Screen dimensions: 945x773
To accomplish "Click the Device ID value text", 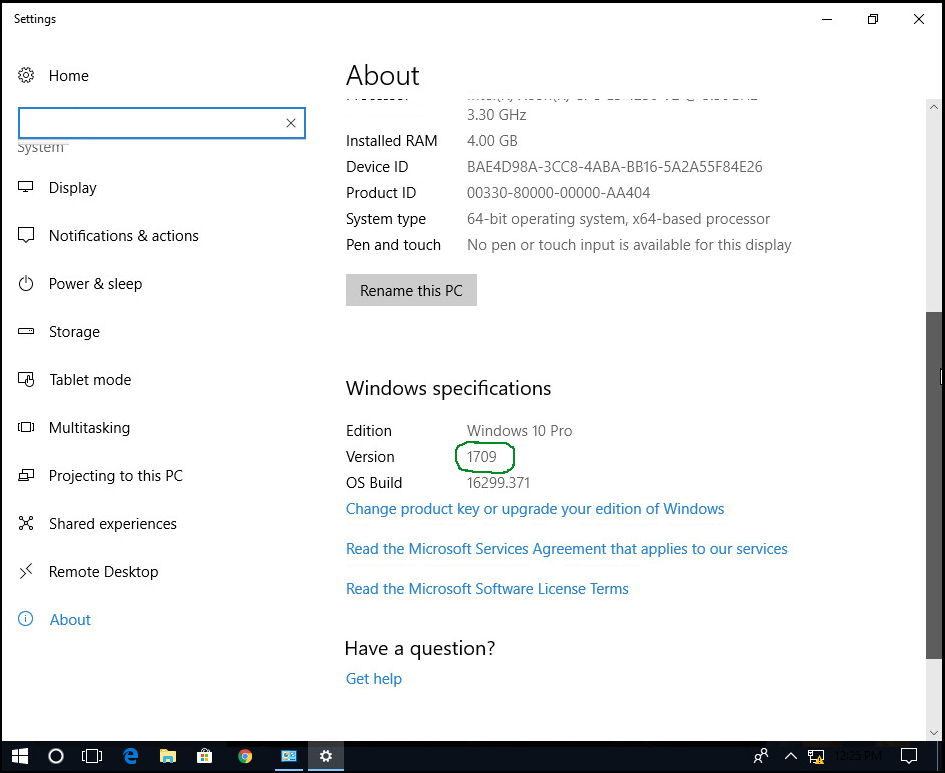I will click(x=615, y=166).
